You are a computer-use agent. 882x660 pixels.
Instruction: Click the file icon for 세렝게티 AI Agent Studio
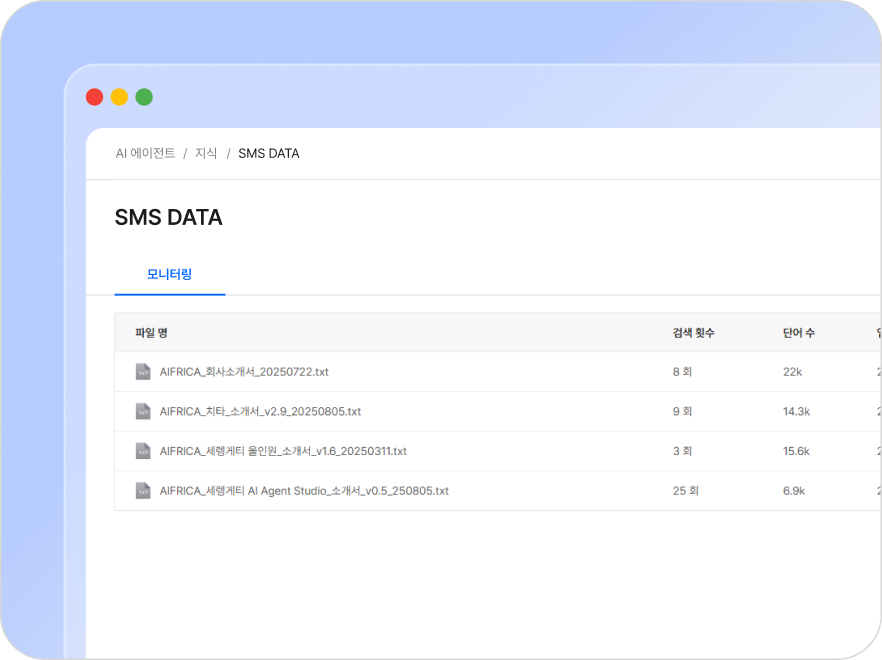[143, 491]
